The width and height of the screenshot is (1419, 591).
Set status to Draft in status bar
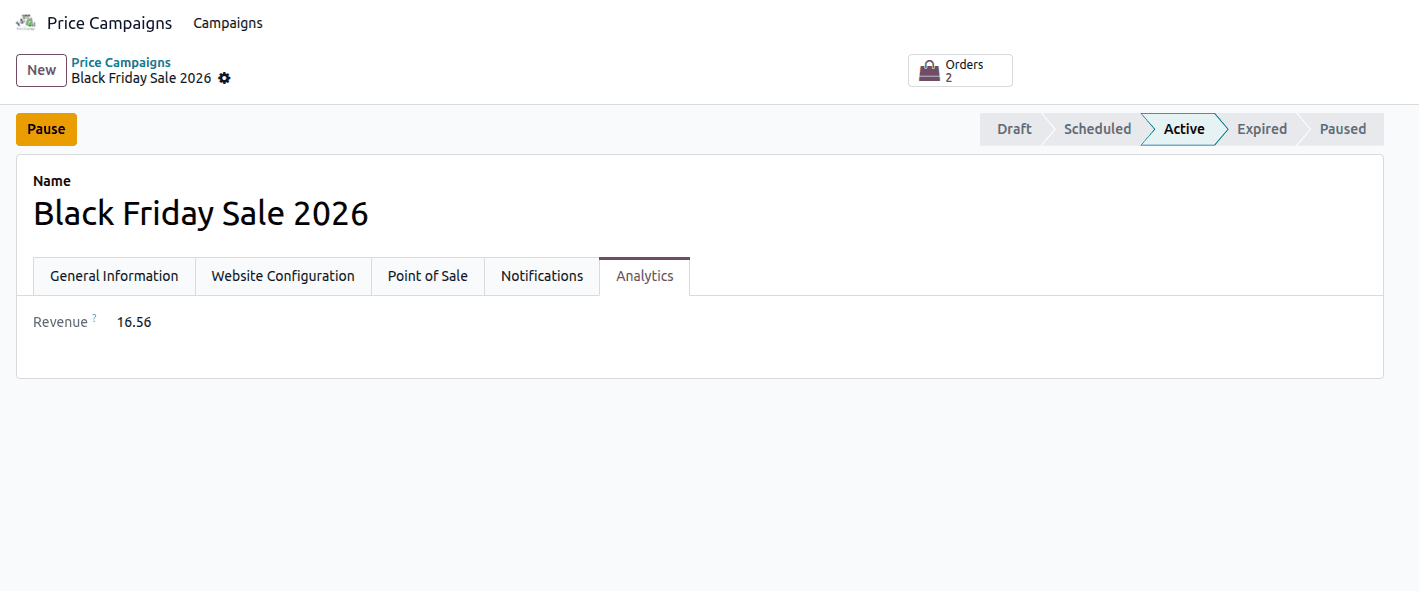tap(1014, 129)
